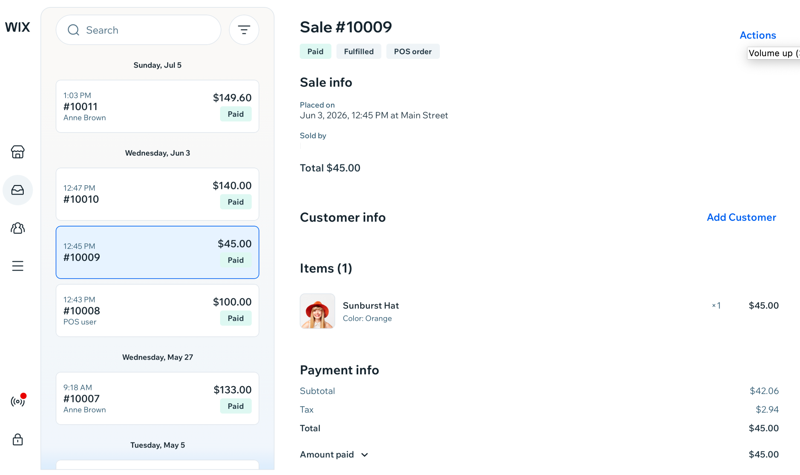Screen dimensions: 800x475
Task: Open the Actions menu
Action: pos(758,35)
